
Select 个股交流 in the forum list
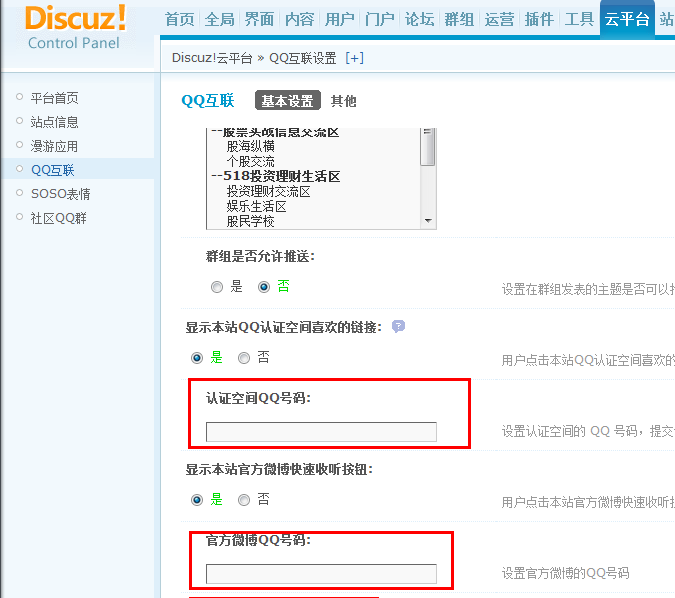click(251, 161)
